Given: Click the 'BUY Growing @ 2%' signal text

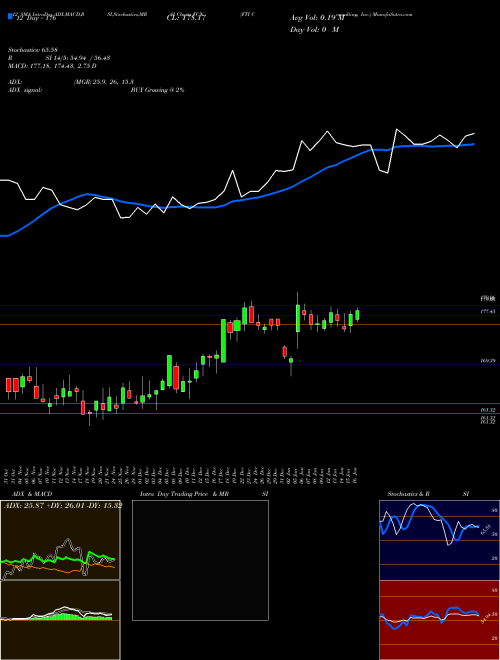Looking at the screenshot, I should [x=157, y=90].
